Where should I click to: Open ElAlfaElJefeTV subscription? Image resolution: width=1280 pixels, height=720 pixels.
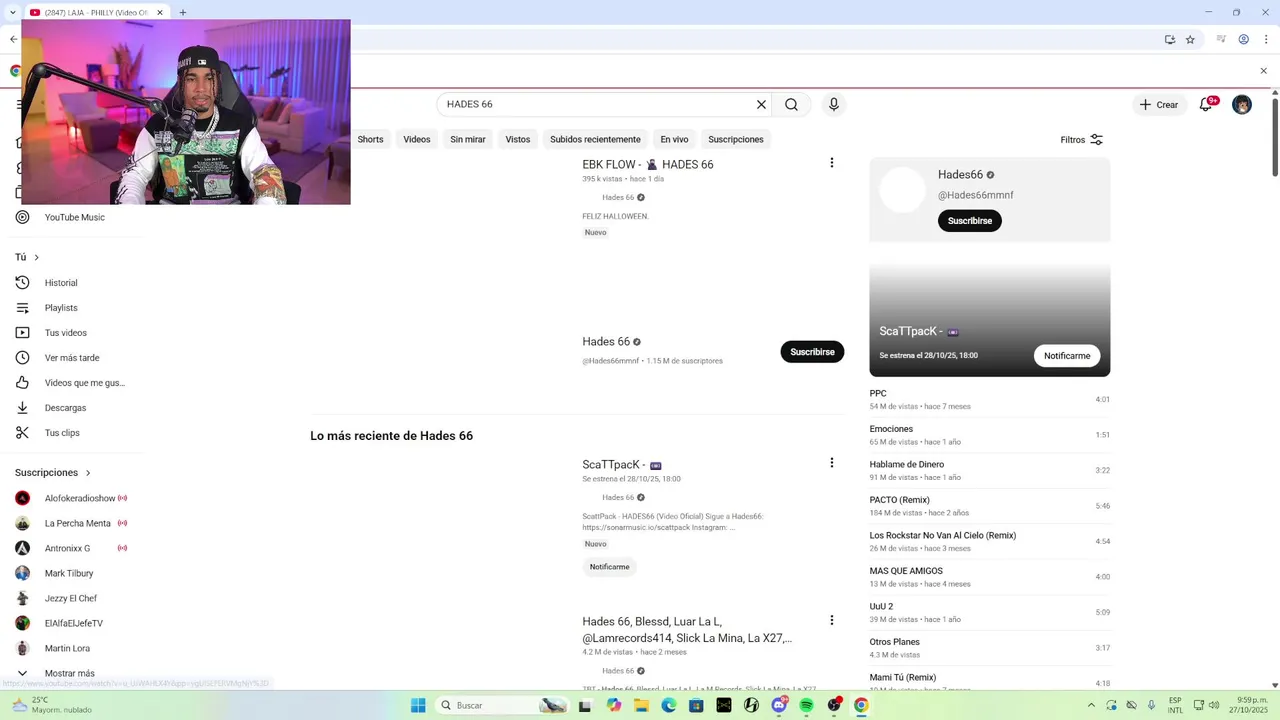pyautogui.click(x=74, y=623)
